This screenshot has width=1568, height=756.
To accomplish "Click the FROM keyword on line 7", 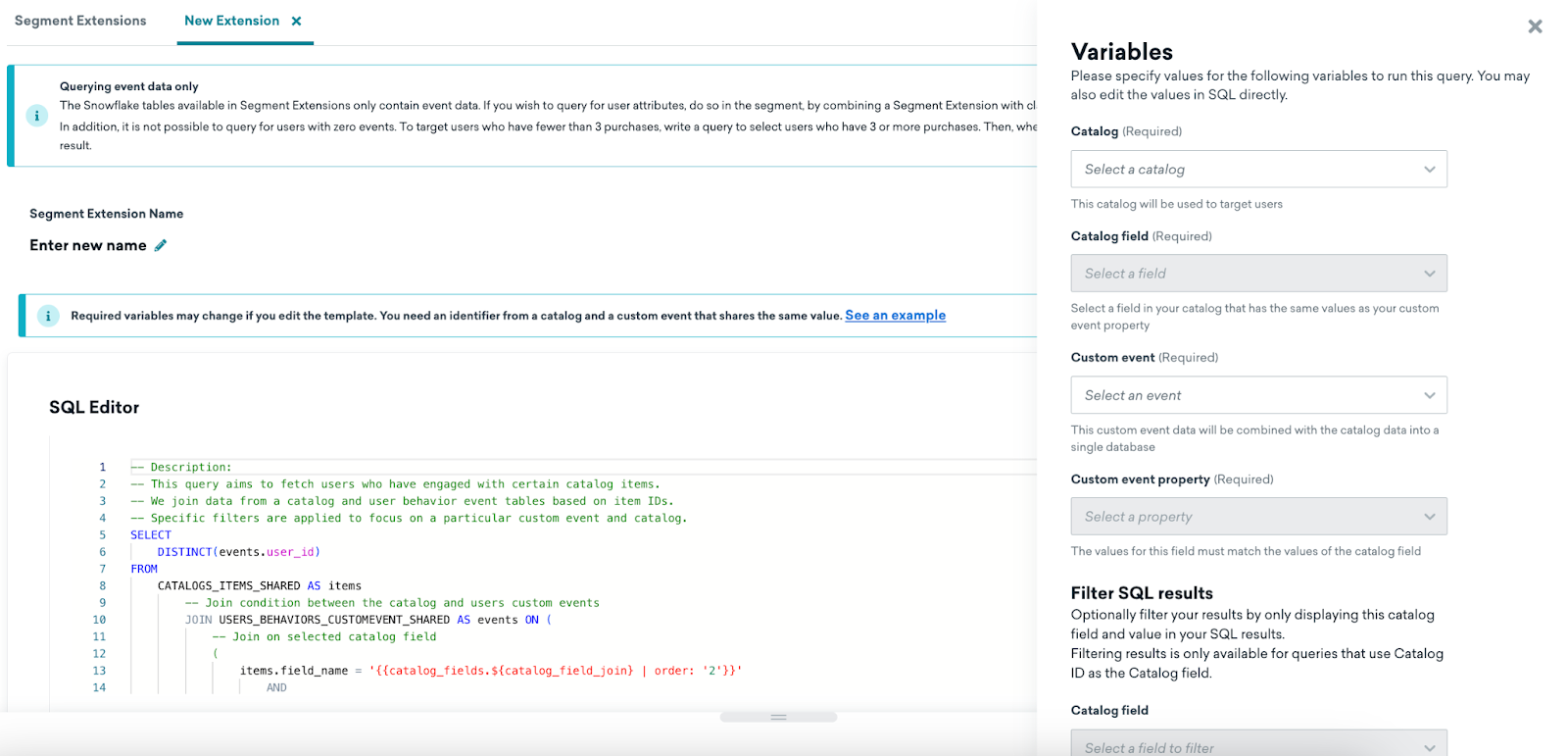I will click(144, 569).
